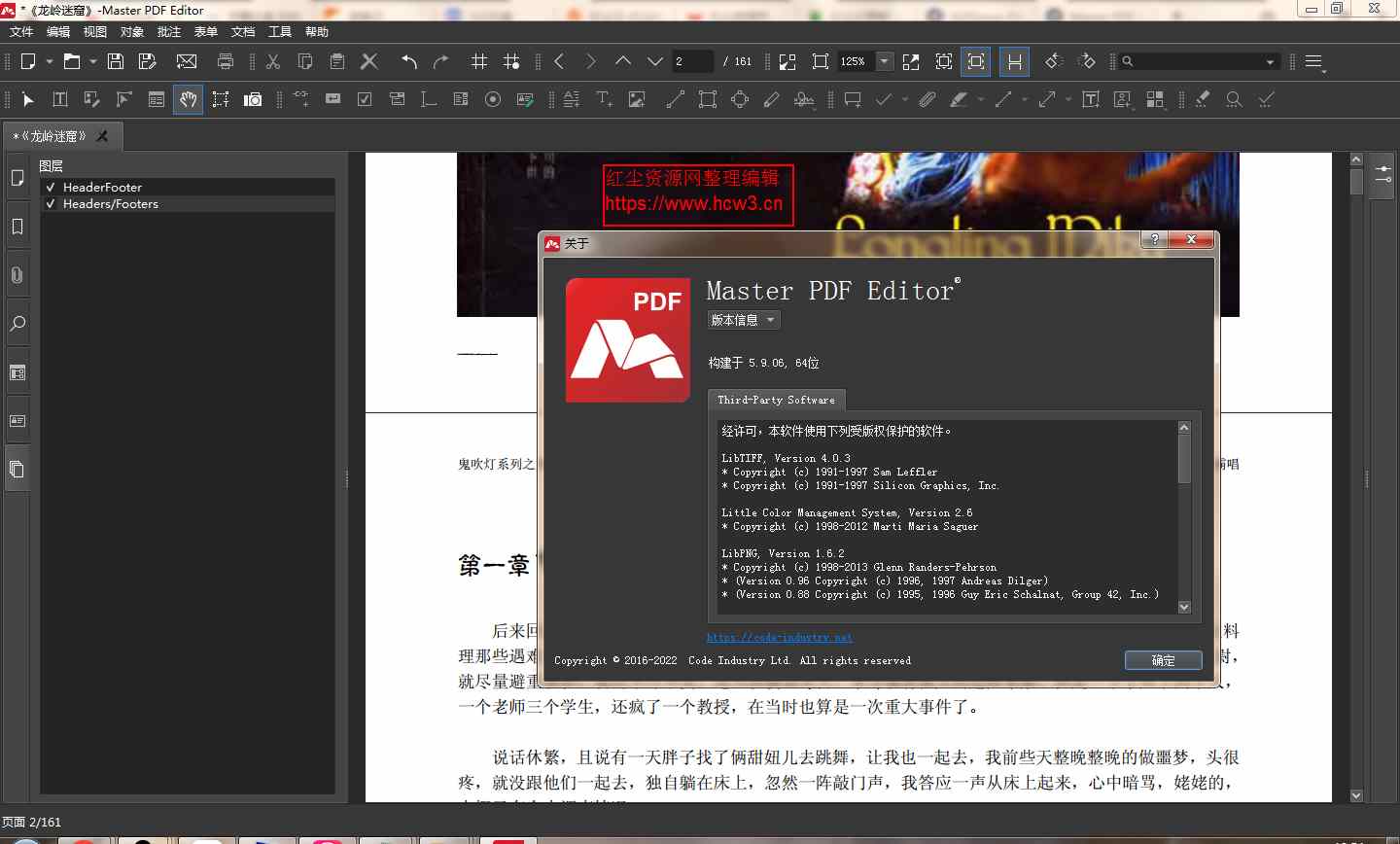Image resolution: width=1400 pixels, height=844 pixels.
Task: Uncheck the HeaderFooter layer visibility
Action: tap(51, 187)
